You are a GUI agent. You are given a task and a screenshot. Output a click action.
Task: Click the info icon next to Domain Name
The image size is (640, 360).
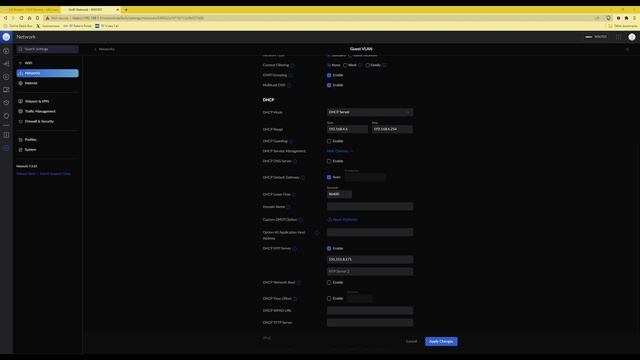tap(289, 207)
